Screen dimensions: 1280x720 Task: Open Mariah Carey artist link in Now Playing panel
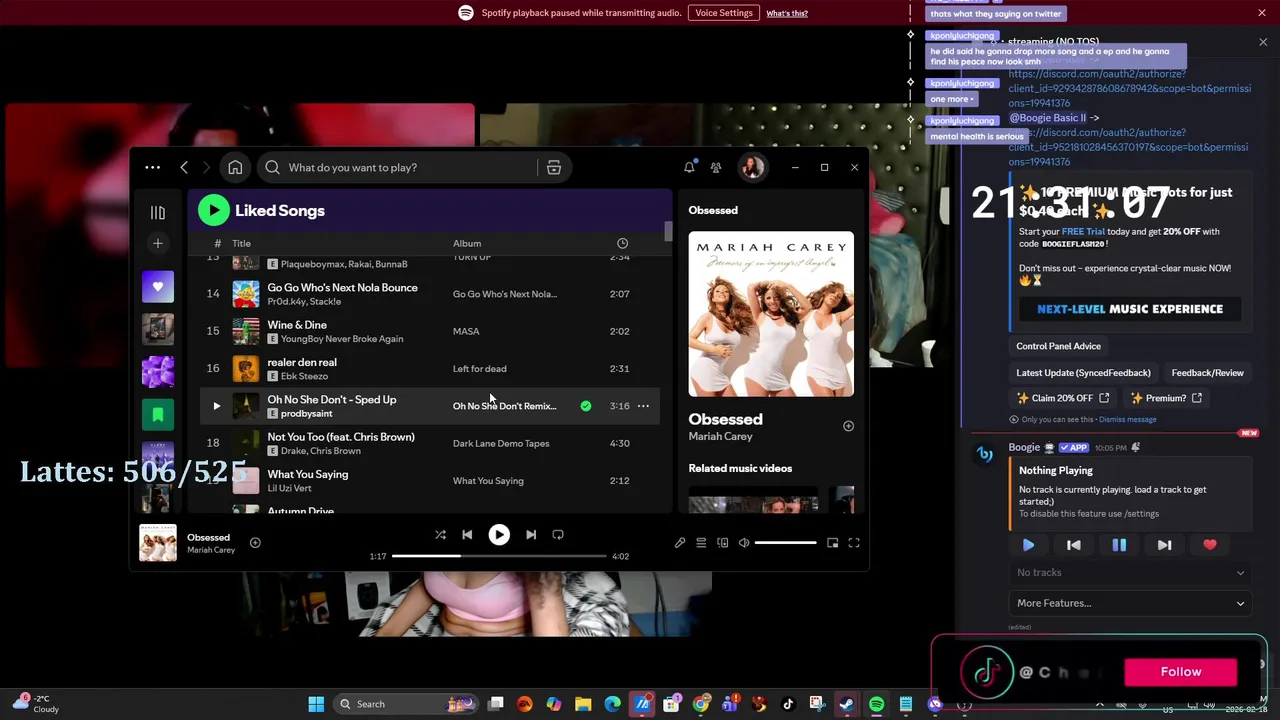pos(720,437)
